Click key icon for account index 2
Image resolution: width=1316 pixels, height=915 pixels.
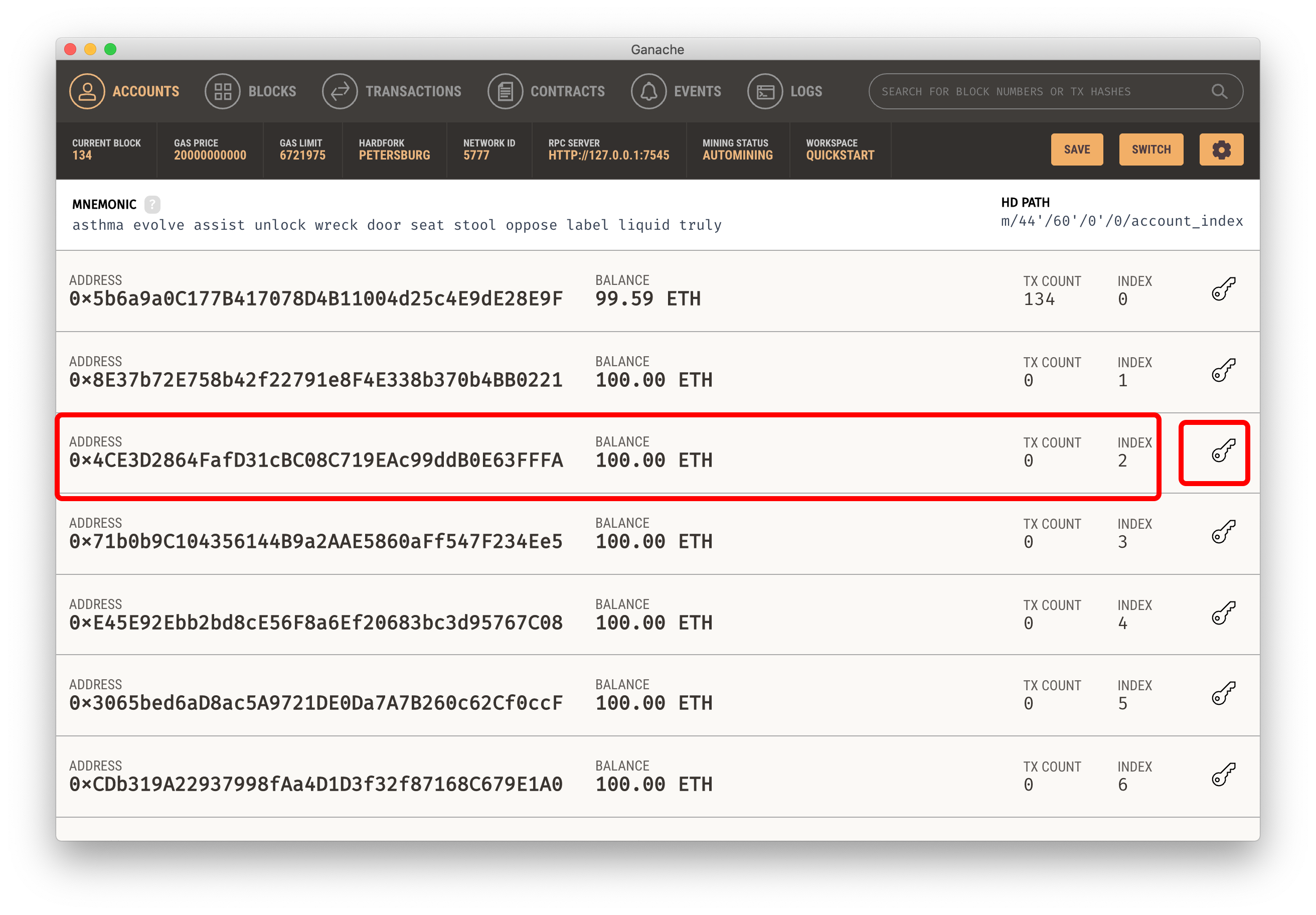pyautogui.click(x=1223, y=450)
